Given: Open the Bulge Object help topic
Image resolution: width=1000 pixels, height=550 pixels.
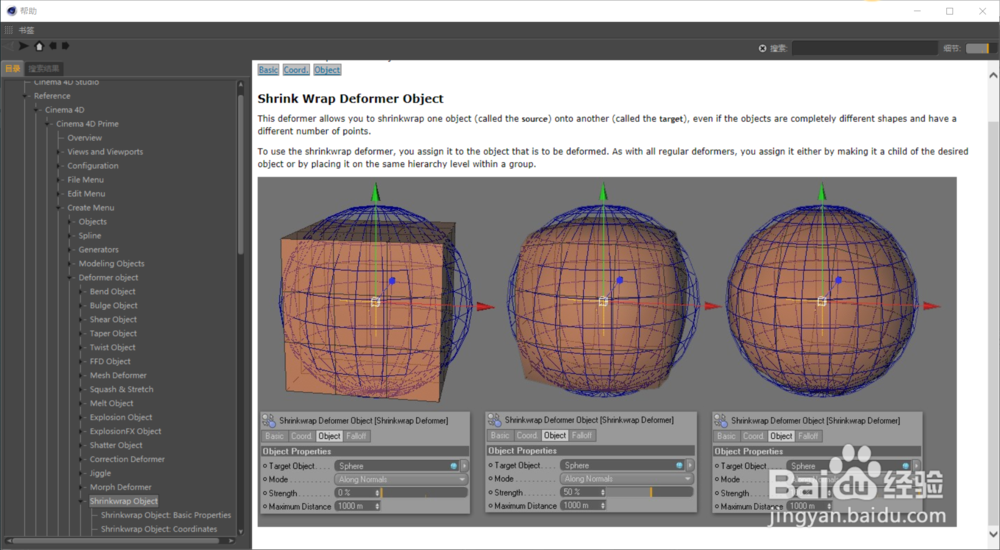Looking at the screenshot, I should point(114,306).
